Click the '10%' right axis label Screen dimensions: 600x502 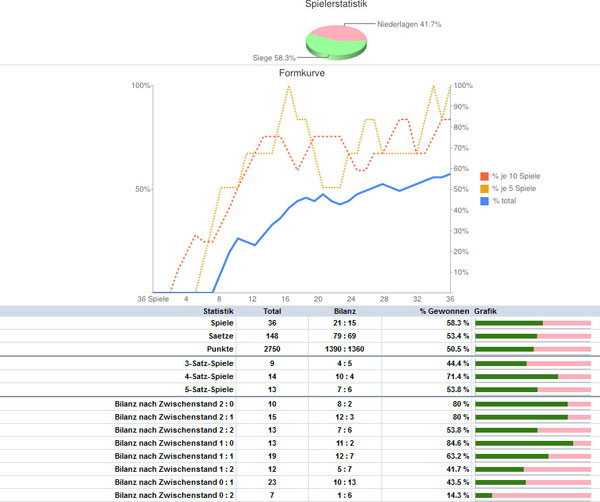(461, 272)
